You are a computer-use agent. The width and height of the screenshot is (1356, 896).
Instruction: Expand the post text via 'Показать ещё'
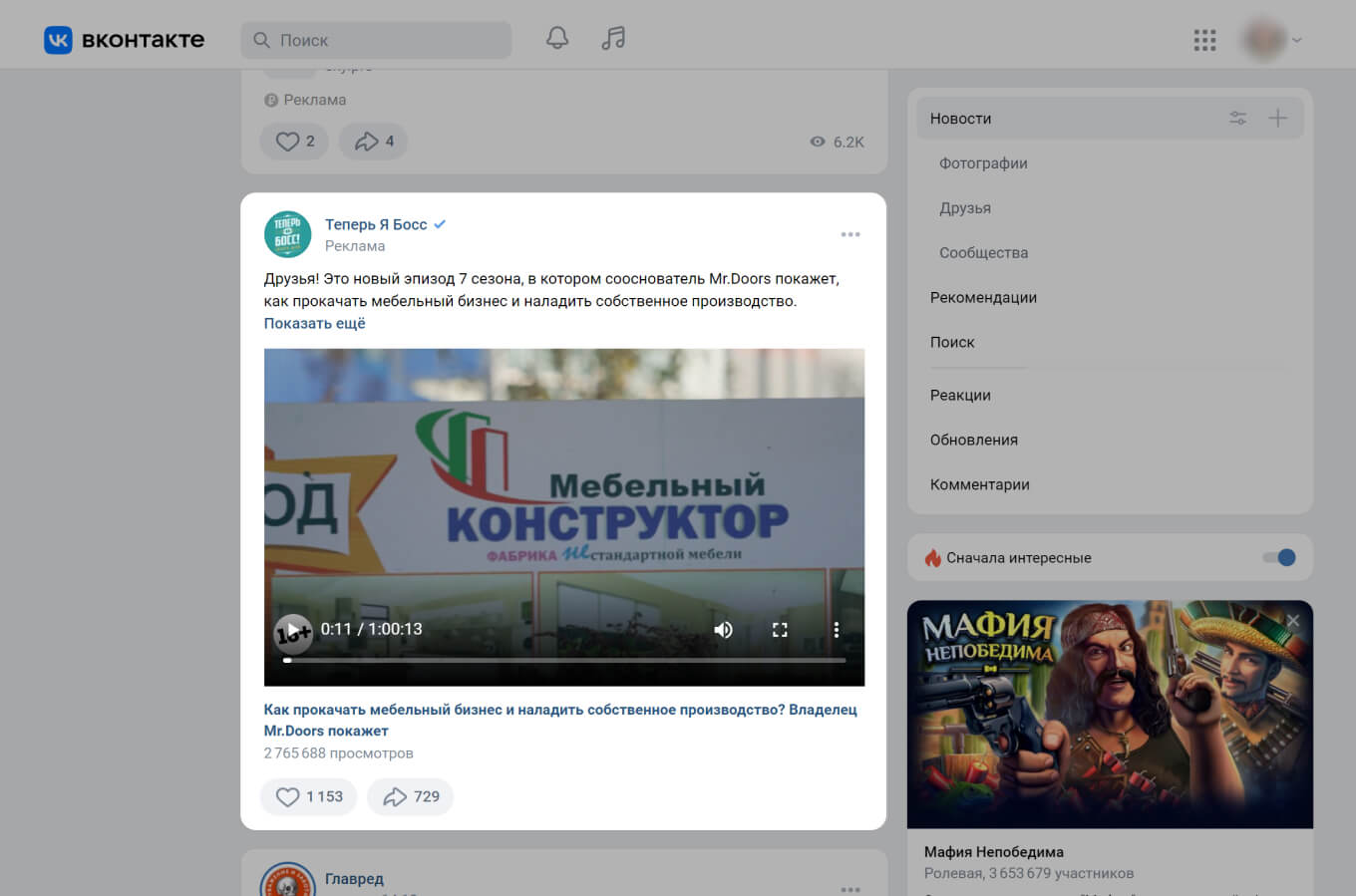coord(314,323)
